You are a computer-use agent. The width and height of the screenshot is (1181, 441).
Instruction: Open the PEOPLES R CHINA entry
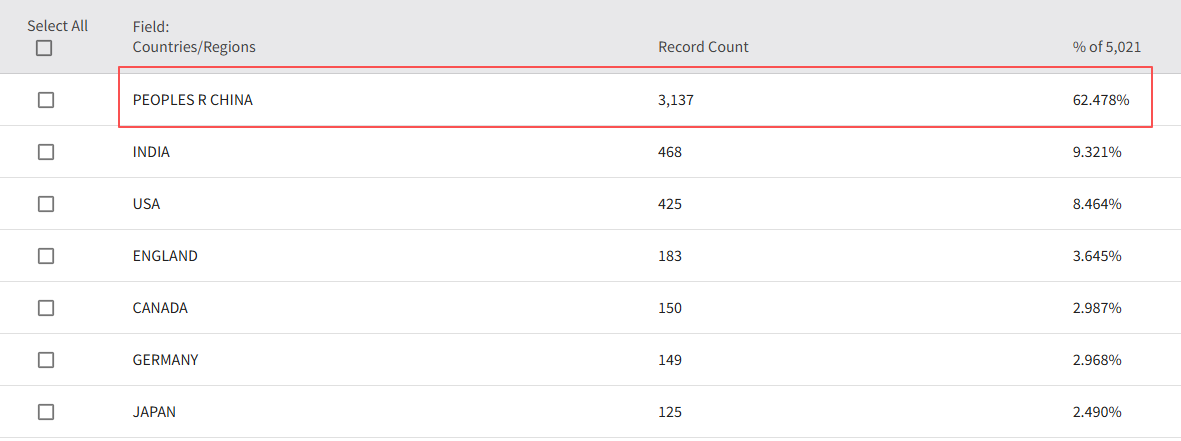coord(193,100)
